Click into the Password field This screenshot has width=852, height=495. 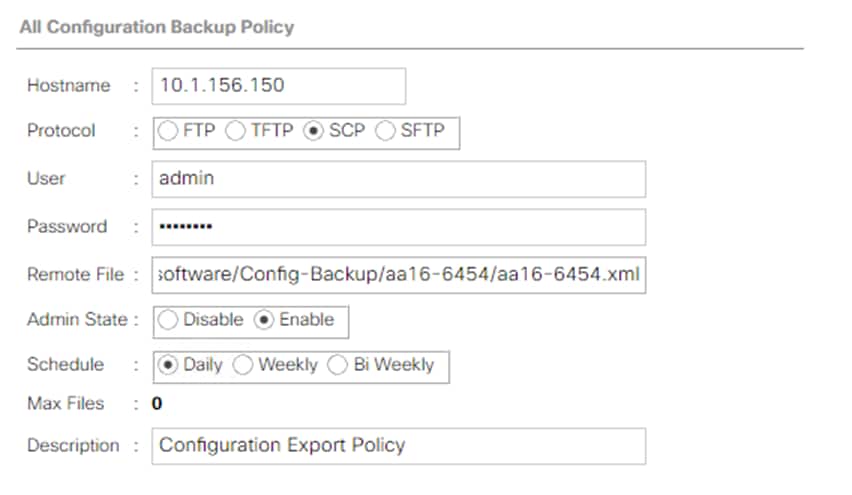point(398,227)
